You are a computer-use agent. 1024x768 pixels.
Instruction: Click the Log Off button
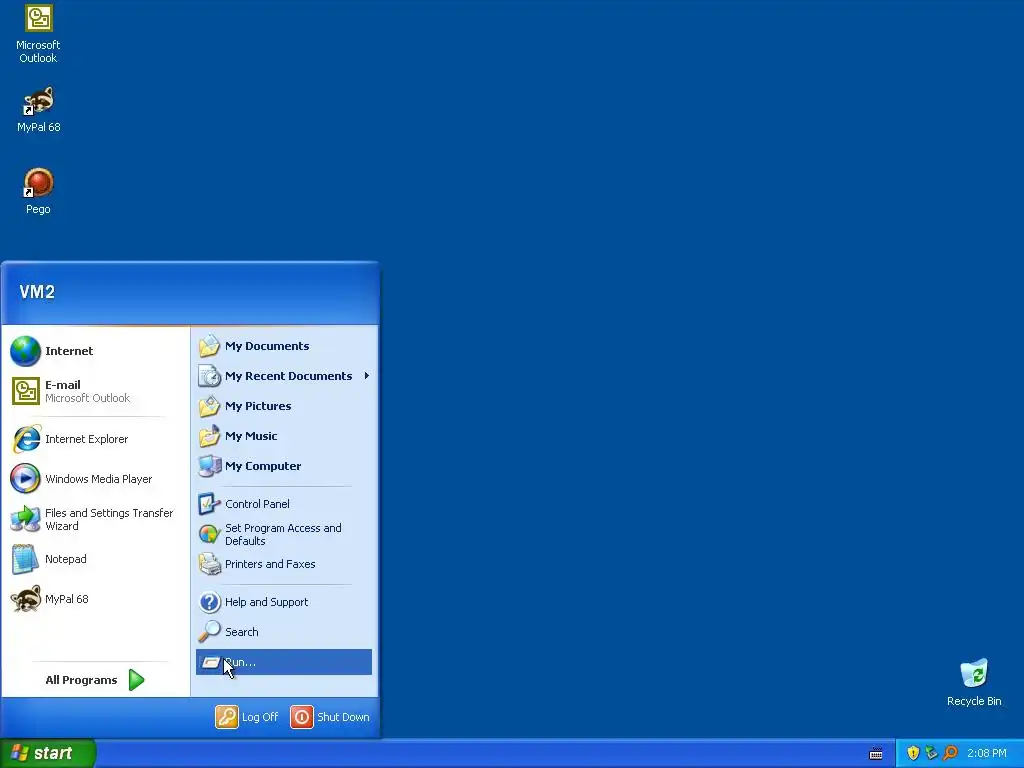[247, 717]
